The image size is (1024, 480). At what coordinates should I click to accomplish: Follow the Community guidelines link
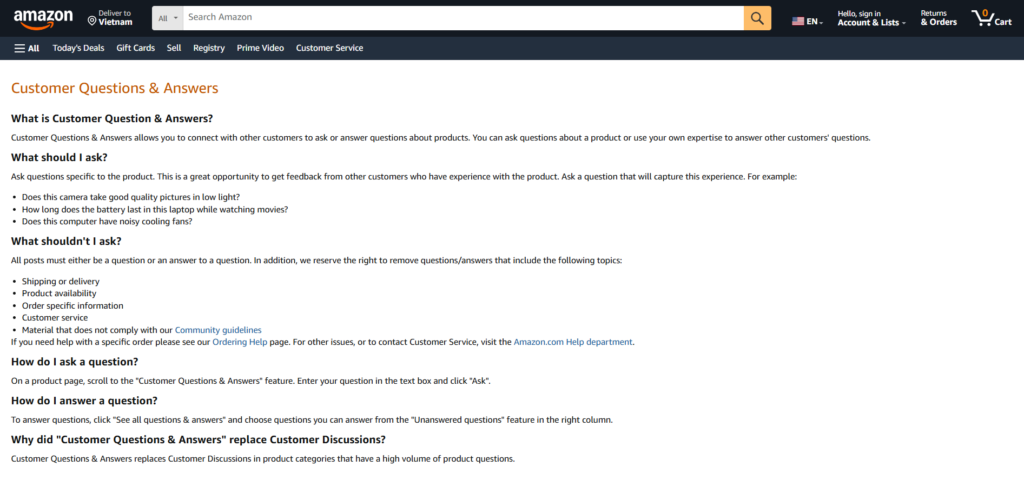pos(218,330)
